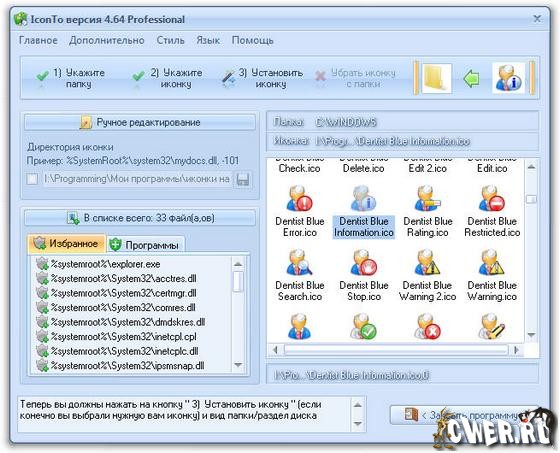Click icon grid horizontal scroll left arrow
The image size is (560, 453).
(x=275, y=350)
